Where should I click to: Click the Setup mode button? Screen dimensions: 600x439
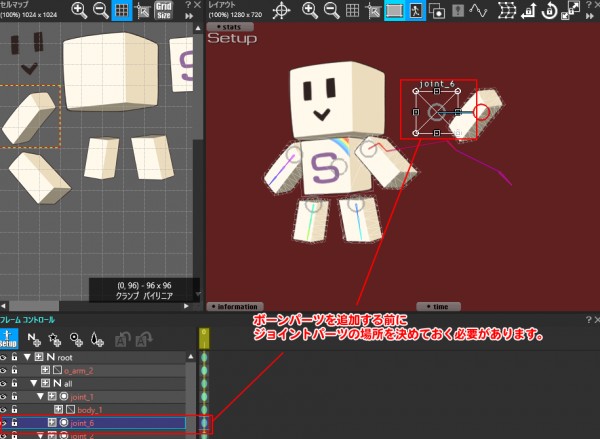coord(8,339)
